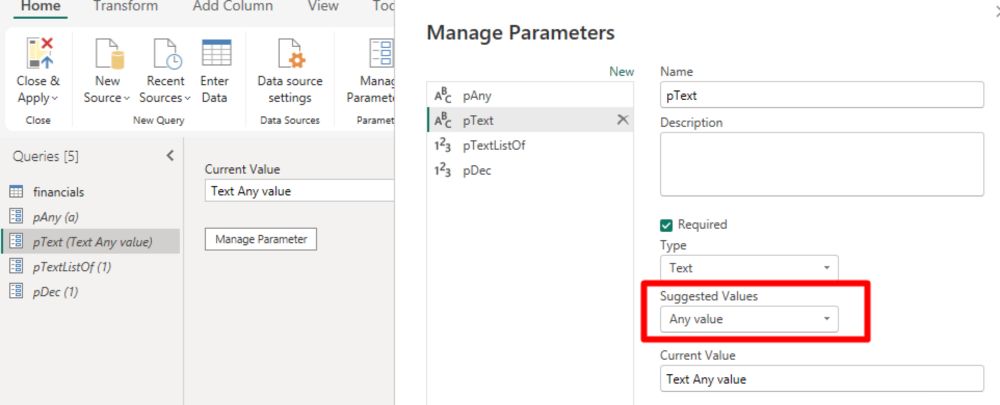Screen dimensions: 1000x405
Task: Toggle the Required checkbox
Action: coord(667,225)
